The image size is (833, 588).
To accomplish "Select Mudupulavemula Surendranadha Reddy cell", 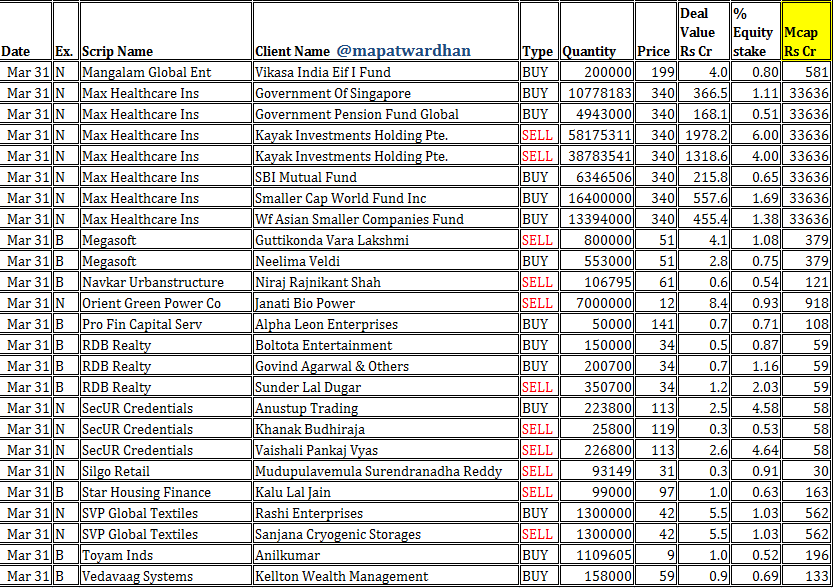I will [386, 471].
